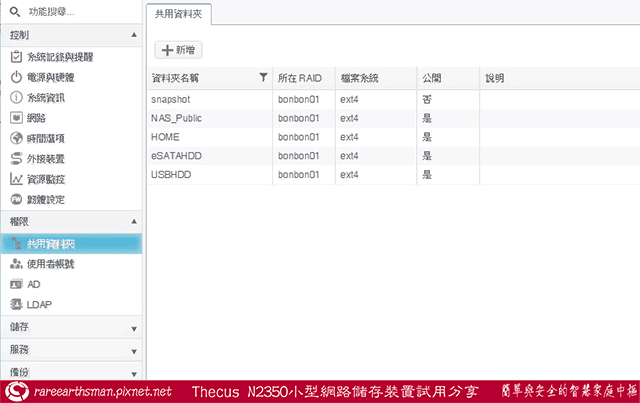
Task: Open the LDAP settings item
Action: click(x=39, y=304)
